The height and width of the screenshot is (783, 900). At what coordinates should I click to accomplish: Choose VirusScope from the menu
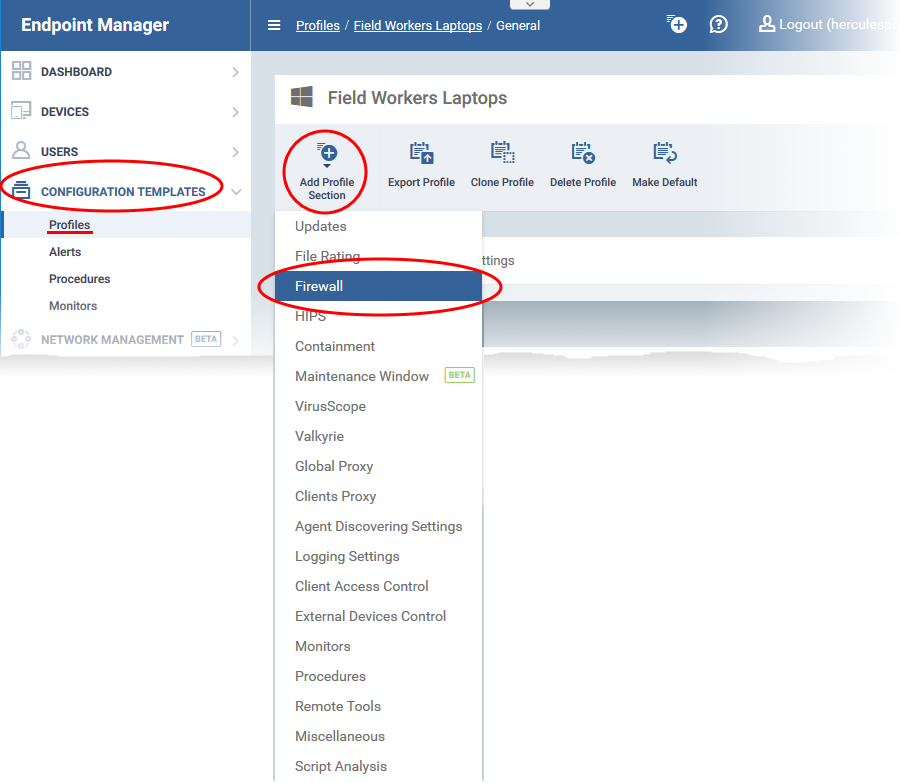click(x=378, y=406)
